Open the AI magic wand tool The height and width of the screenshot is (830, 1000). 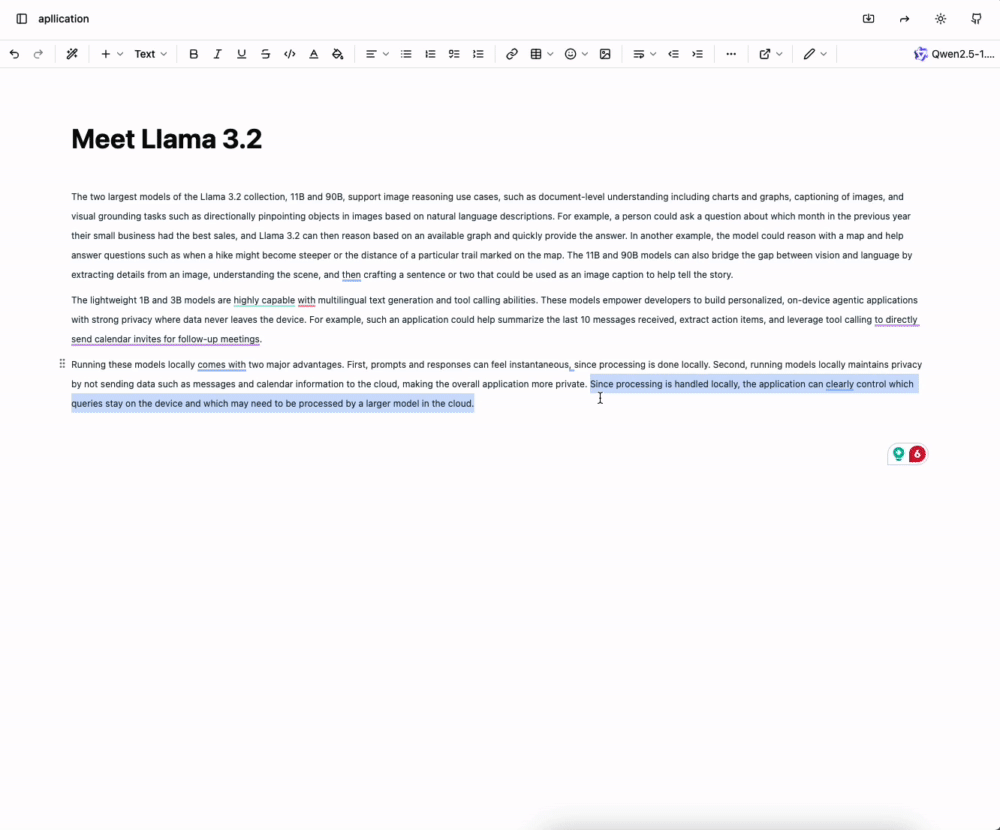tap(72, 54)
